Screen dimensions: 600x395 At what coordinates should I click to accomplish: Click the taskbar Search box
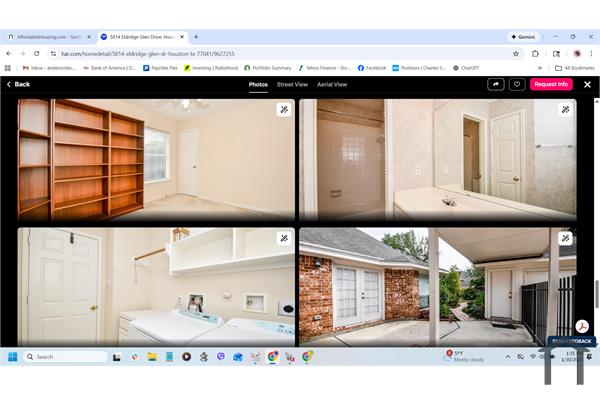click(x=65, y=357)
